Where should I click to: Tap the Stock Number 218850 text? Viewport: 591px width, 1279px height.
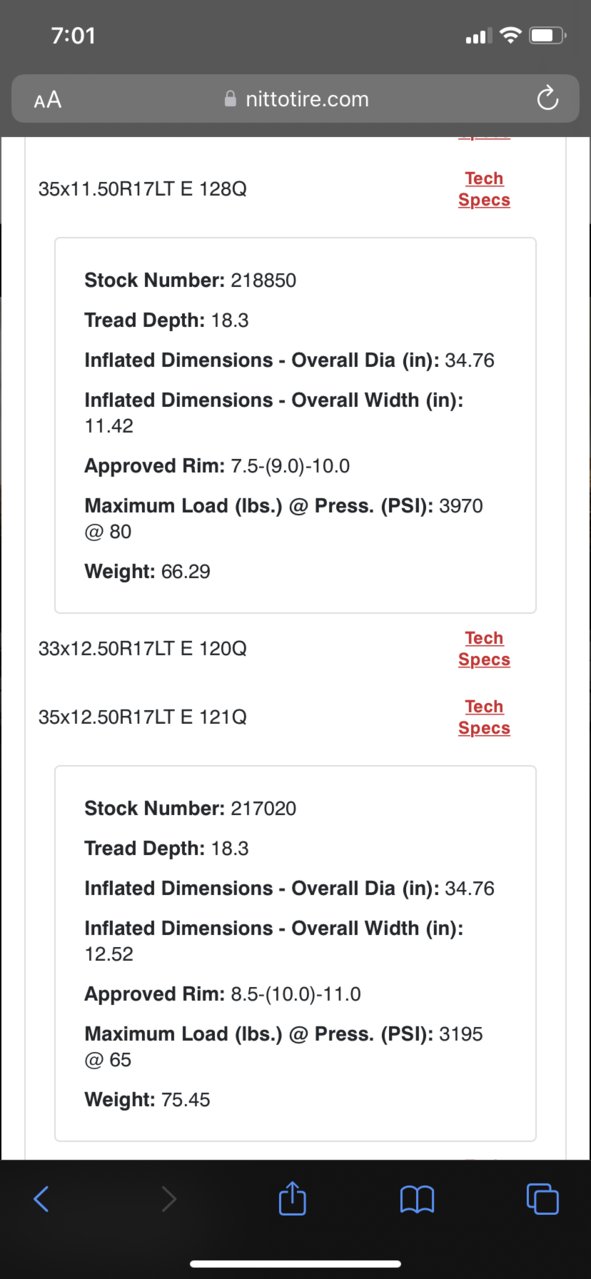tap(190, 280)
